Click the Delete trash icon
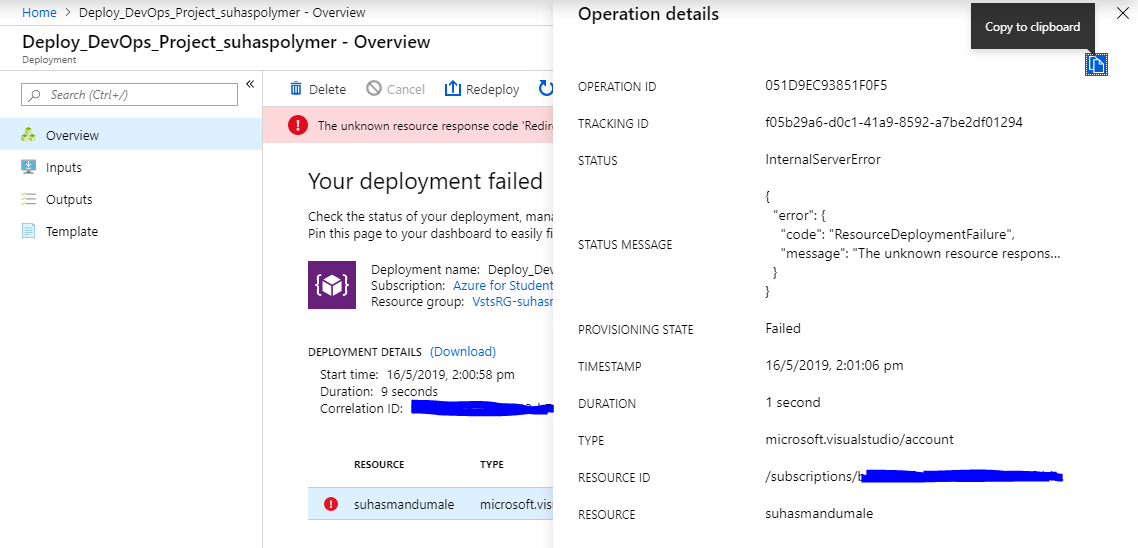 (x=296, y=89)
